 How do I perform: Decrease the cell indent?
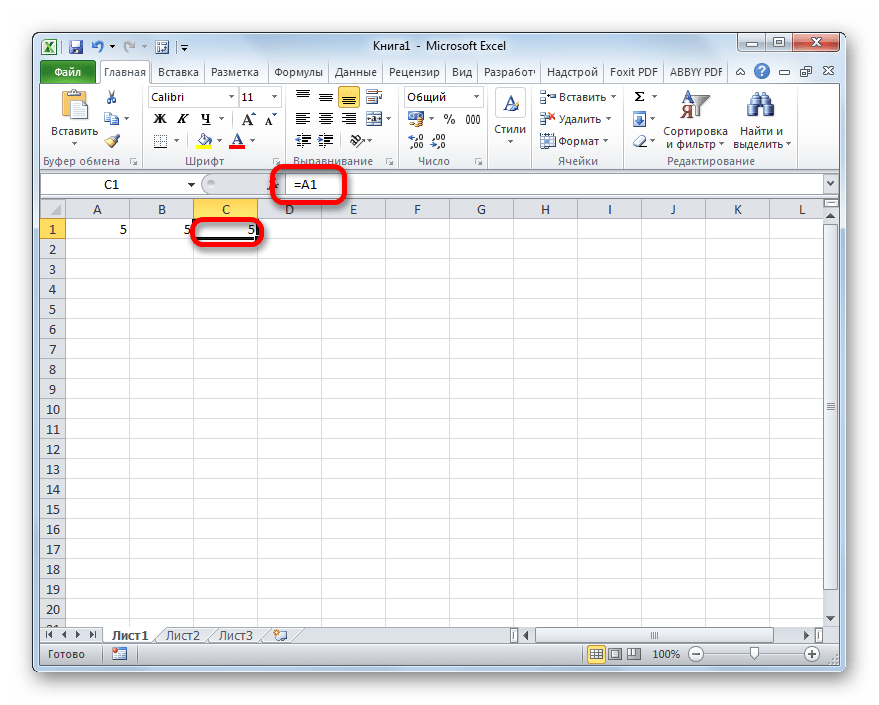pyautogui.click(x=303, y=141)
